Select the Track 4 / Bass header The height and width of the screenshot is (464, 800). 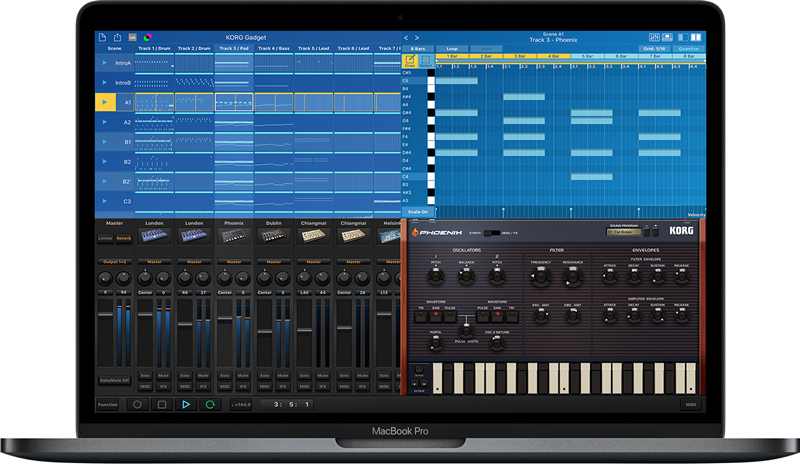coord(273,48)
